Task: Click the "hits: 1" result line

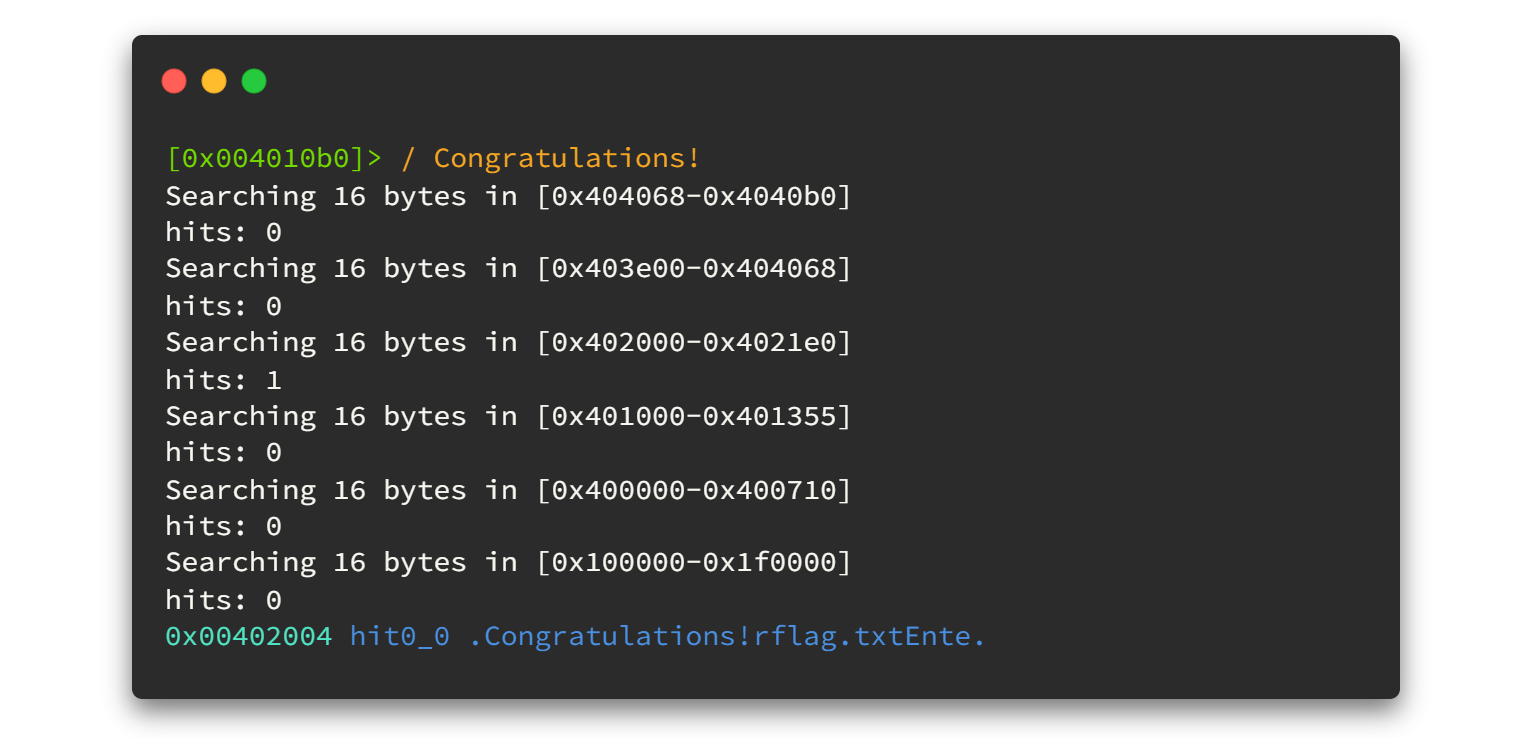Action: pos(223,380)
